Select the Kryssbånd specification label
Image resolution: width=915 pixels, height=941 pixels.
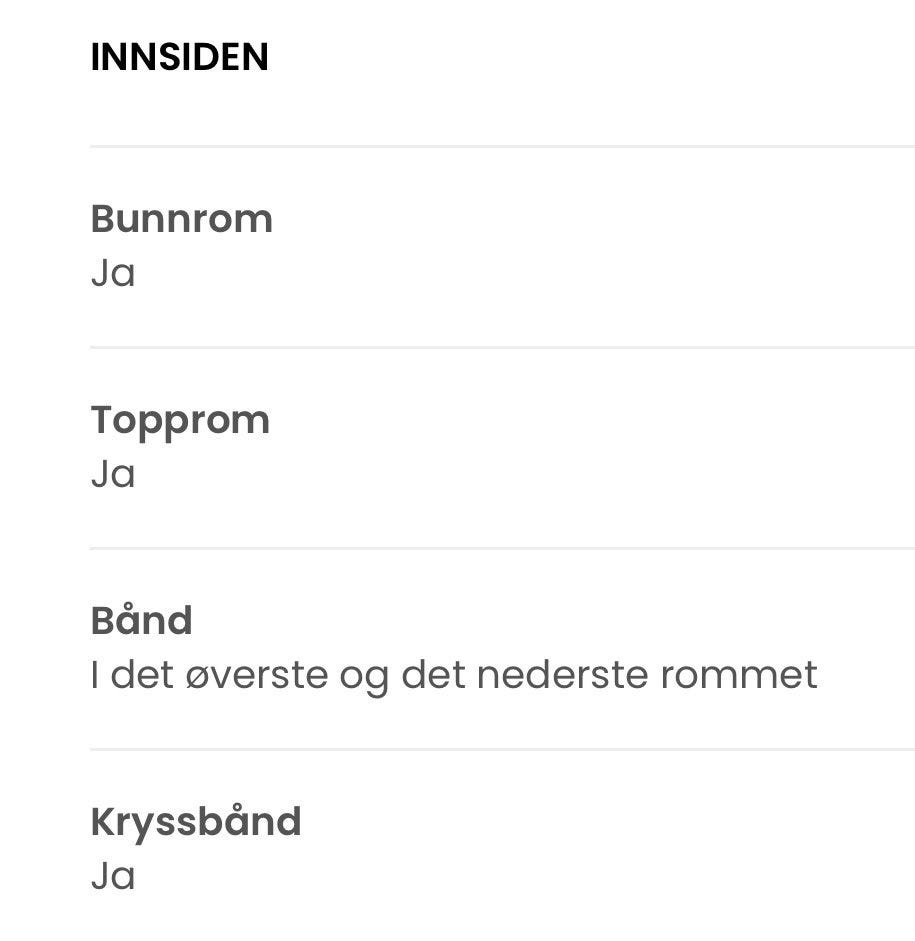pyautogui.click(x=196, y=822)
